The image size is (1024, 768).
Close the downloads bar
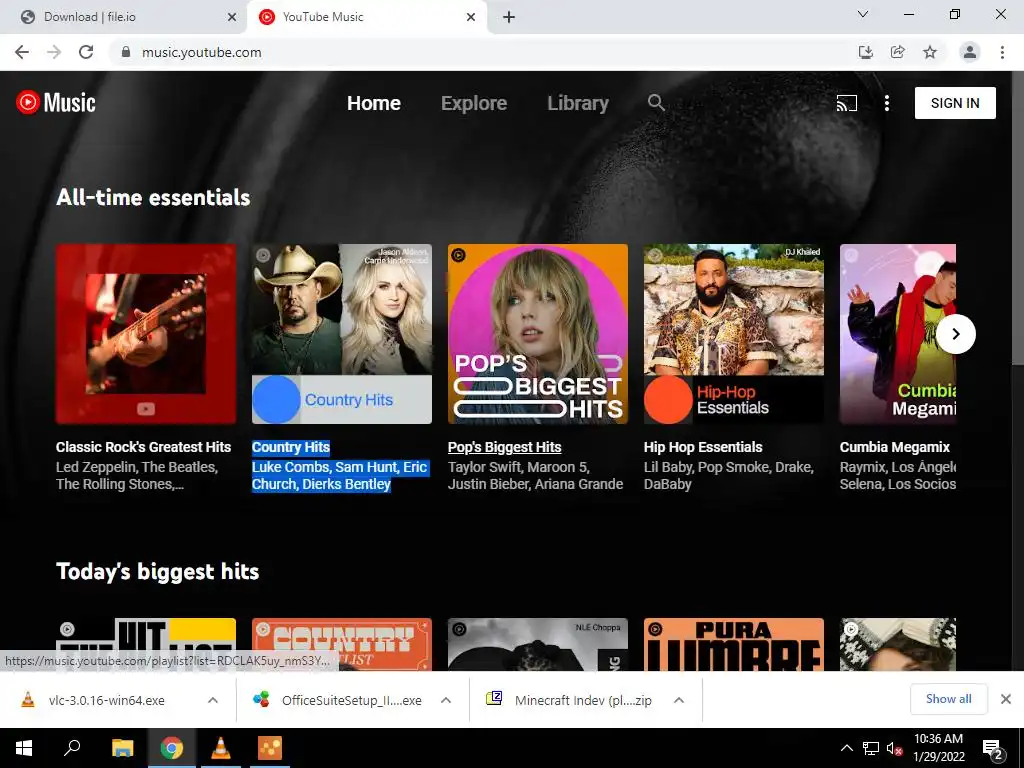coord(1006,699)
